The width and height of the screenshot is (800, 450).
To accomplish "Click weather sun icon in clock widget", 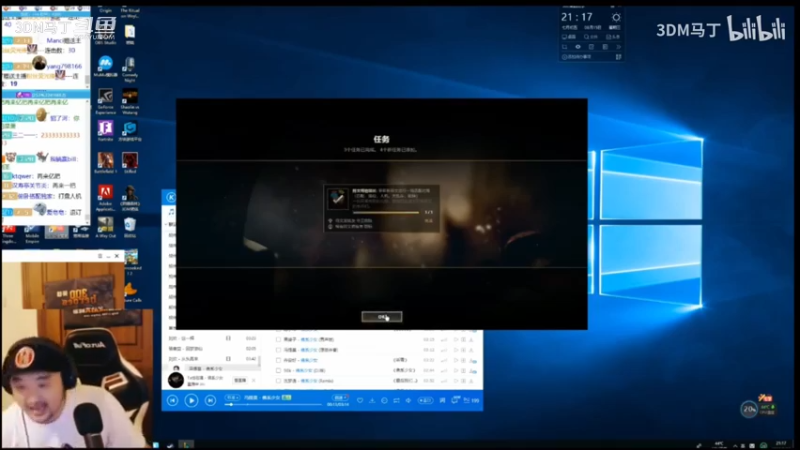I will click(x=616, y=17).
